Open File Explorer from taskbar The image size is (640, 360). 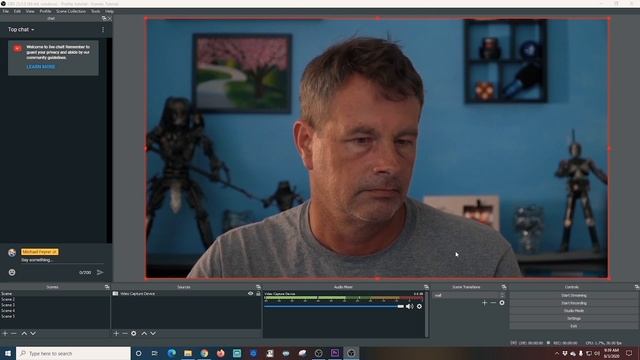[188, 353]
